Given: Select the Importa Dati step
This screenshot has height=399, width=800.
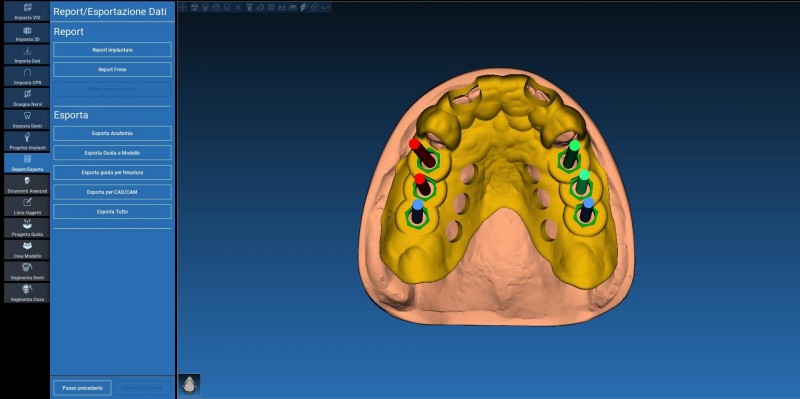Looking at the screenshot, I should [x=27, y=55].
